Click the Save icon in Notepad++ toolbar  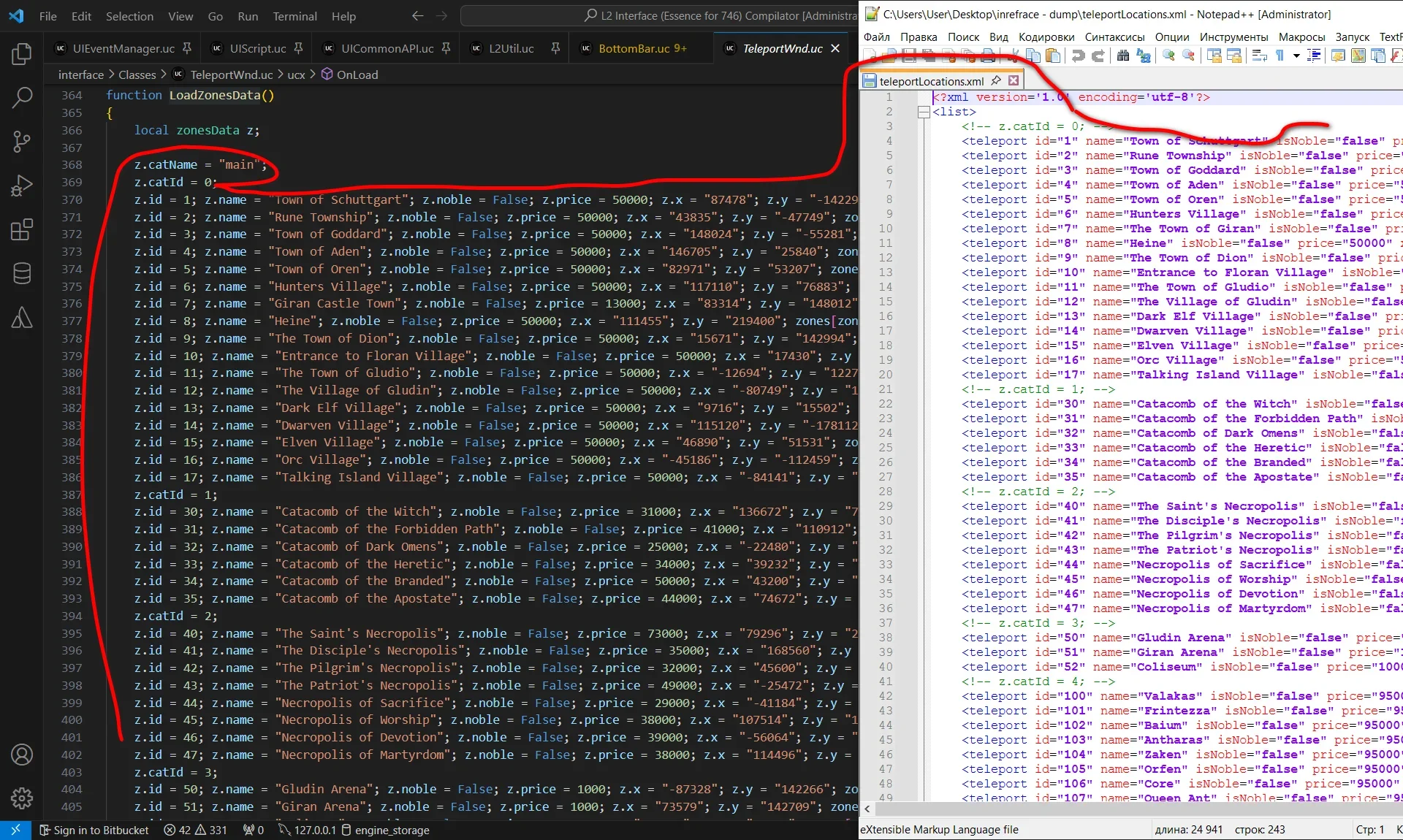point(909,56)
